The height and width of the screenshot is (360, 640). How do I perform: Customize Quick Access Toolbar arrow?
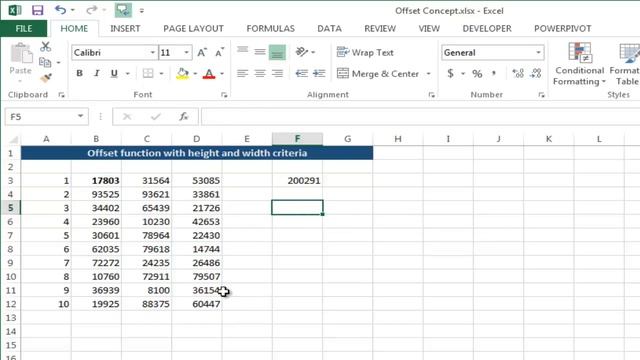pyautogui.click(x=142, y=11)
